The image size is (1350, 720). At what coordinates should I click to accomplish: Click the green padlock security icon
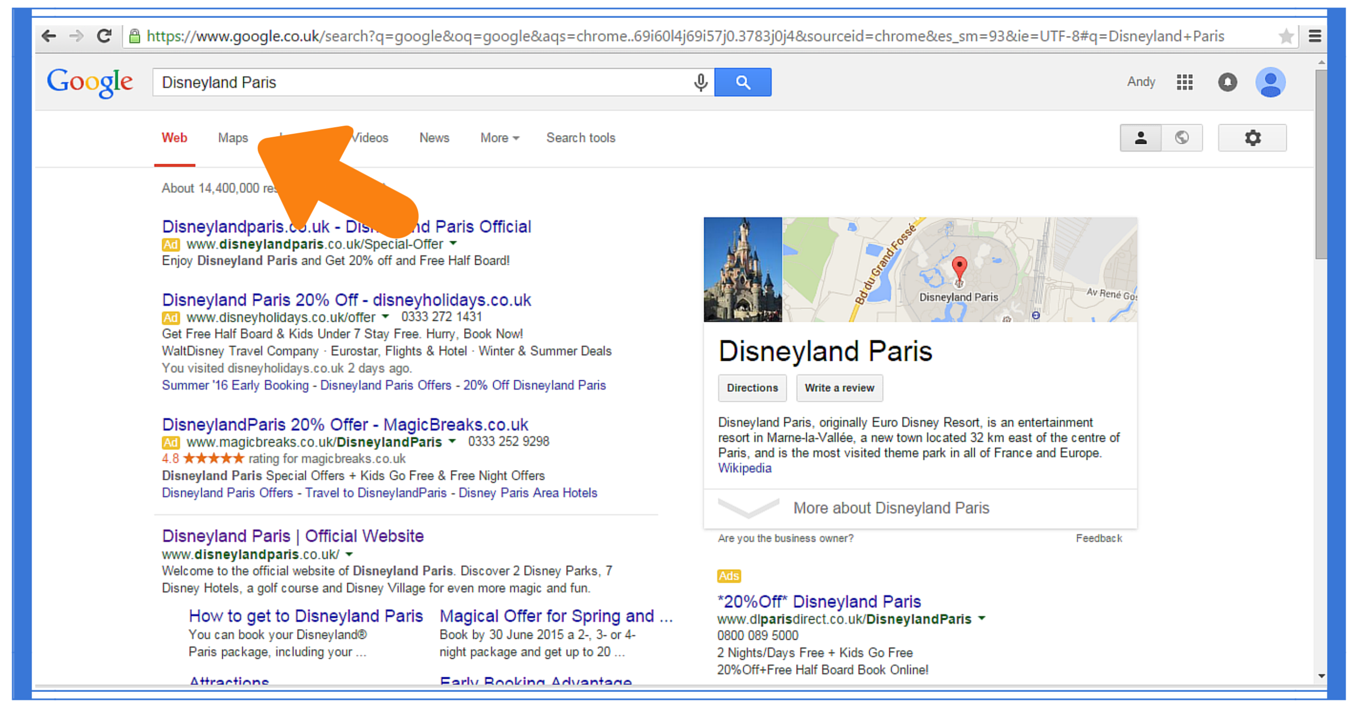click(134, 36)
